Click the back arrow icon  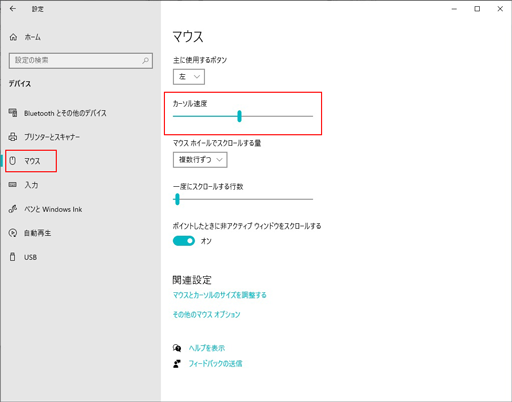(x=13, y=9)
